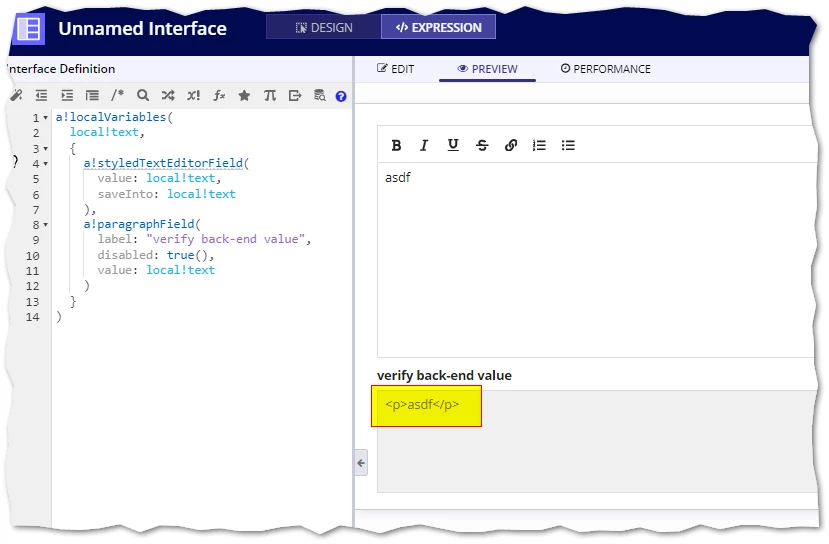Screen dimensions: 829x544
Task: Insert a hyperlink using the link icon
Action: 511,145
